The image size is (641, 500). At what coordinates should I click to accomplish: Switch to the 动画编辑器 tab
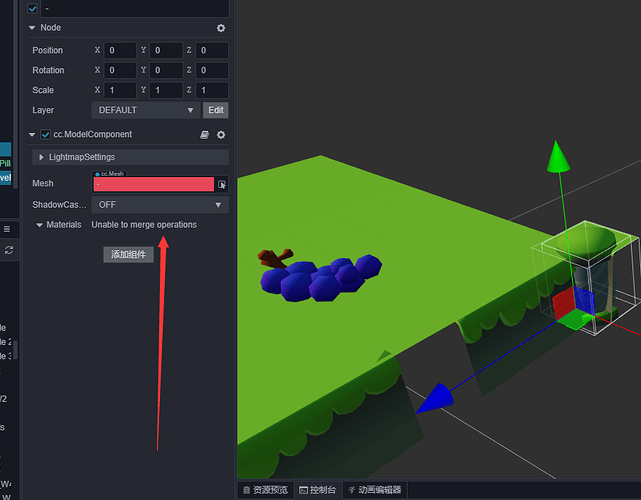375,490
